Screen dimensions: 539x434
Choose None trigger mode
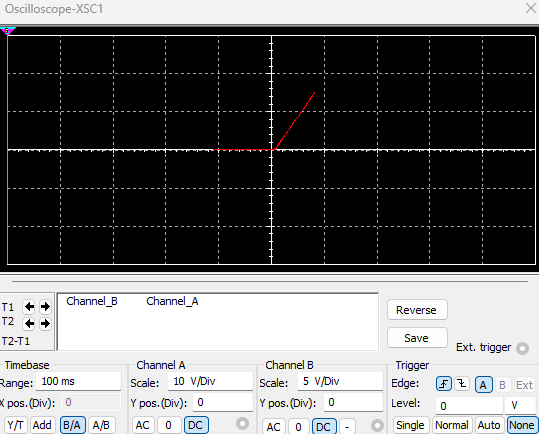coord(522,425)
